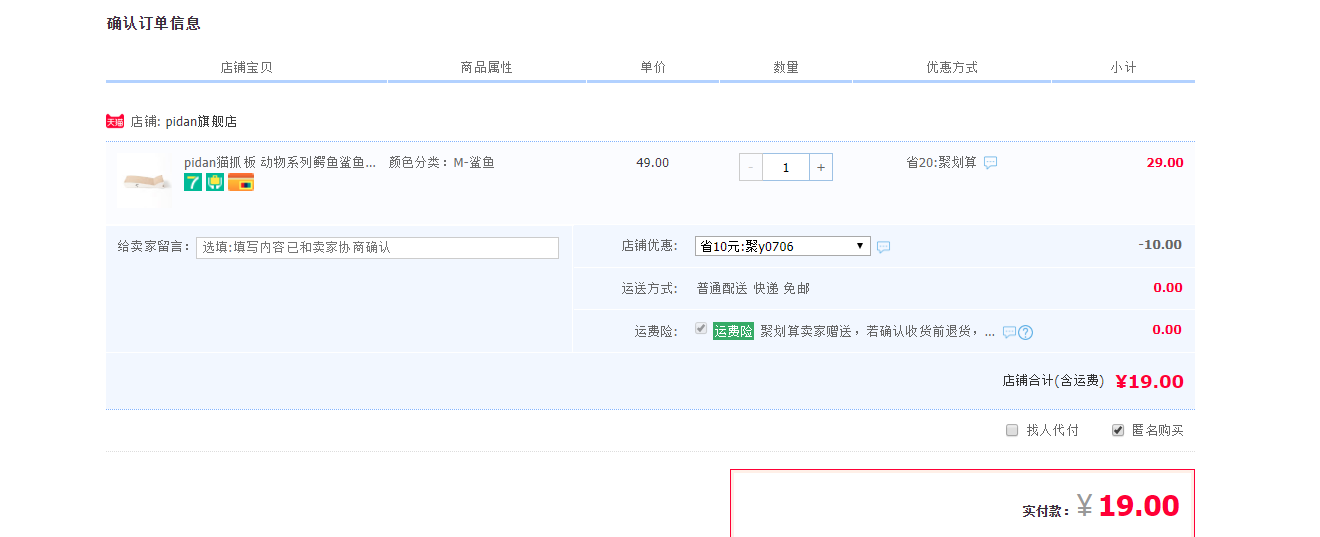Image resolution: width=1320 pixels, height=537 pixels.
Task: Click shop total ¥19.00
Action: coord(1149,381)
